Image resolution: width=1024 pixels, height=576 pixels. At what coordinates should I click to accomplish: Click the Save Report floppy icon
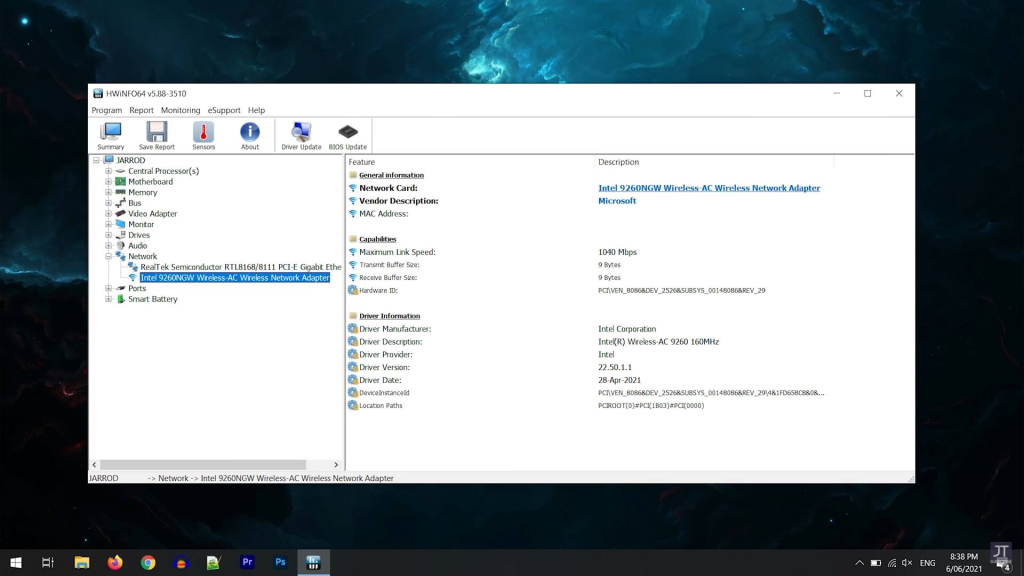(157, 136)
